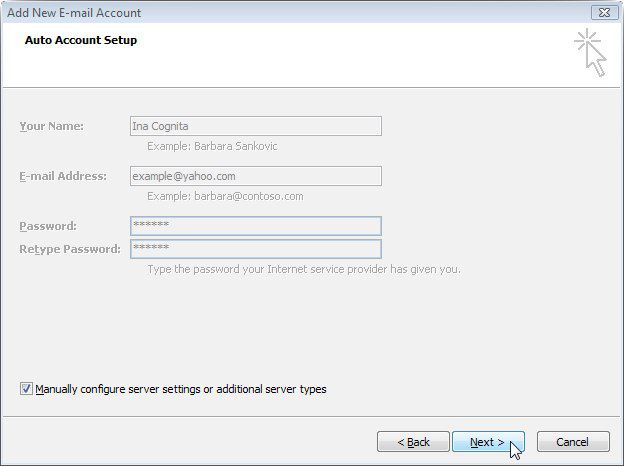Click the E-mail Address label
The image size is (624, 466).
pyautogui.click(x=63, y=176)
